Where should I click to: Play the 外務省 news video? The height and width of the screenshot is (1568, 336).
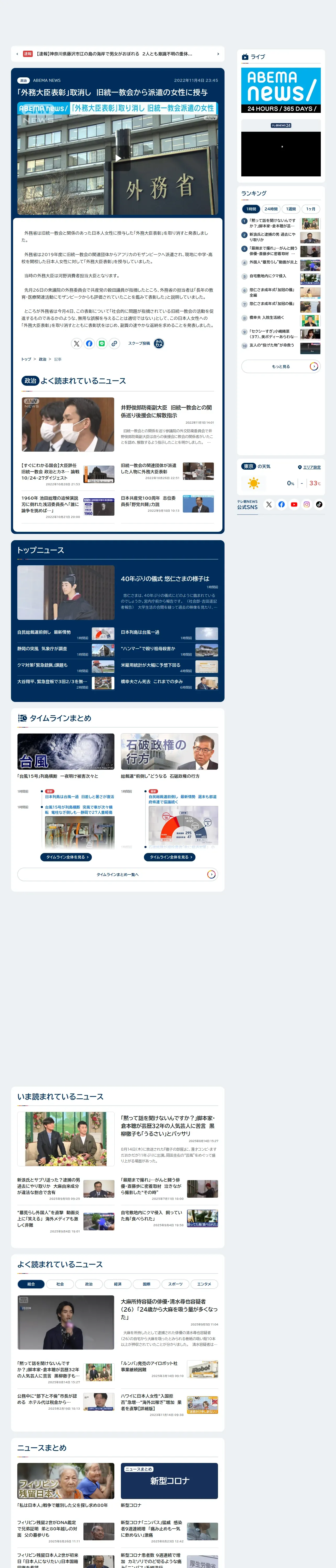coord(118,158)
